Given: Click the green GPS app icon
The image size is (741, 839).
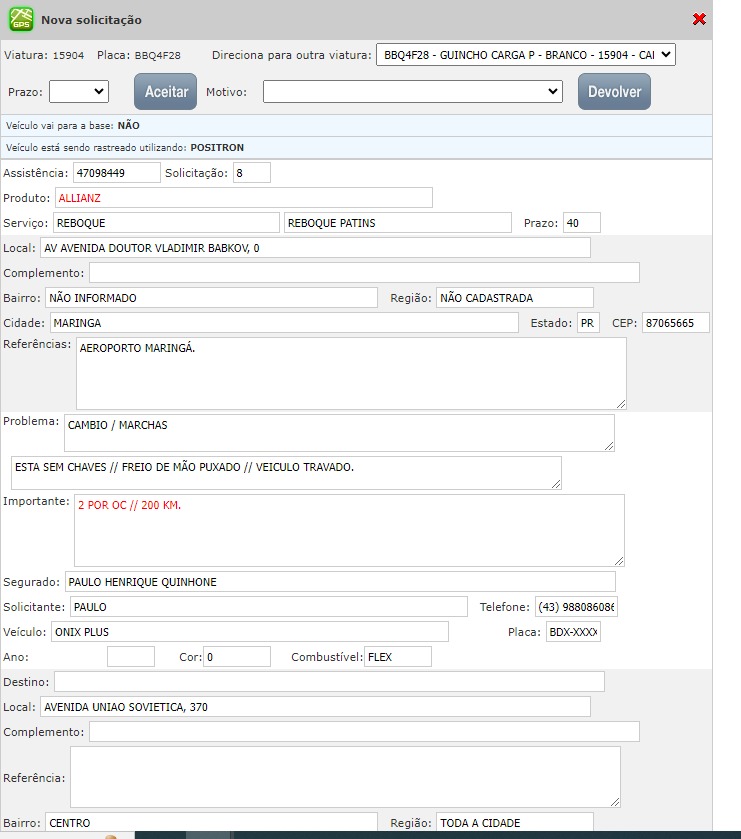Looking at the screenshot, I should tap(21, 19).
